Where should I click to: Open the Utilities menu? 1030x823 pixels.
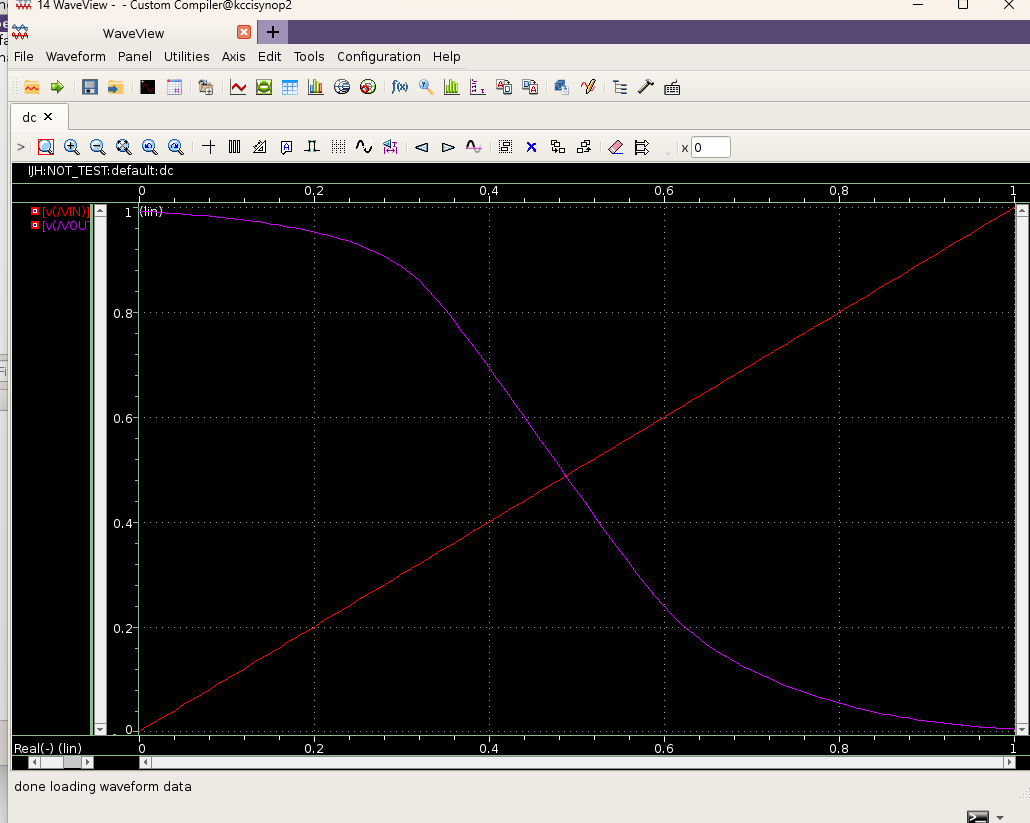[x=187, y=56]
